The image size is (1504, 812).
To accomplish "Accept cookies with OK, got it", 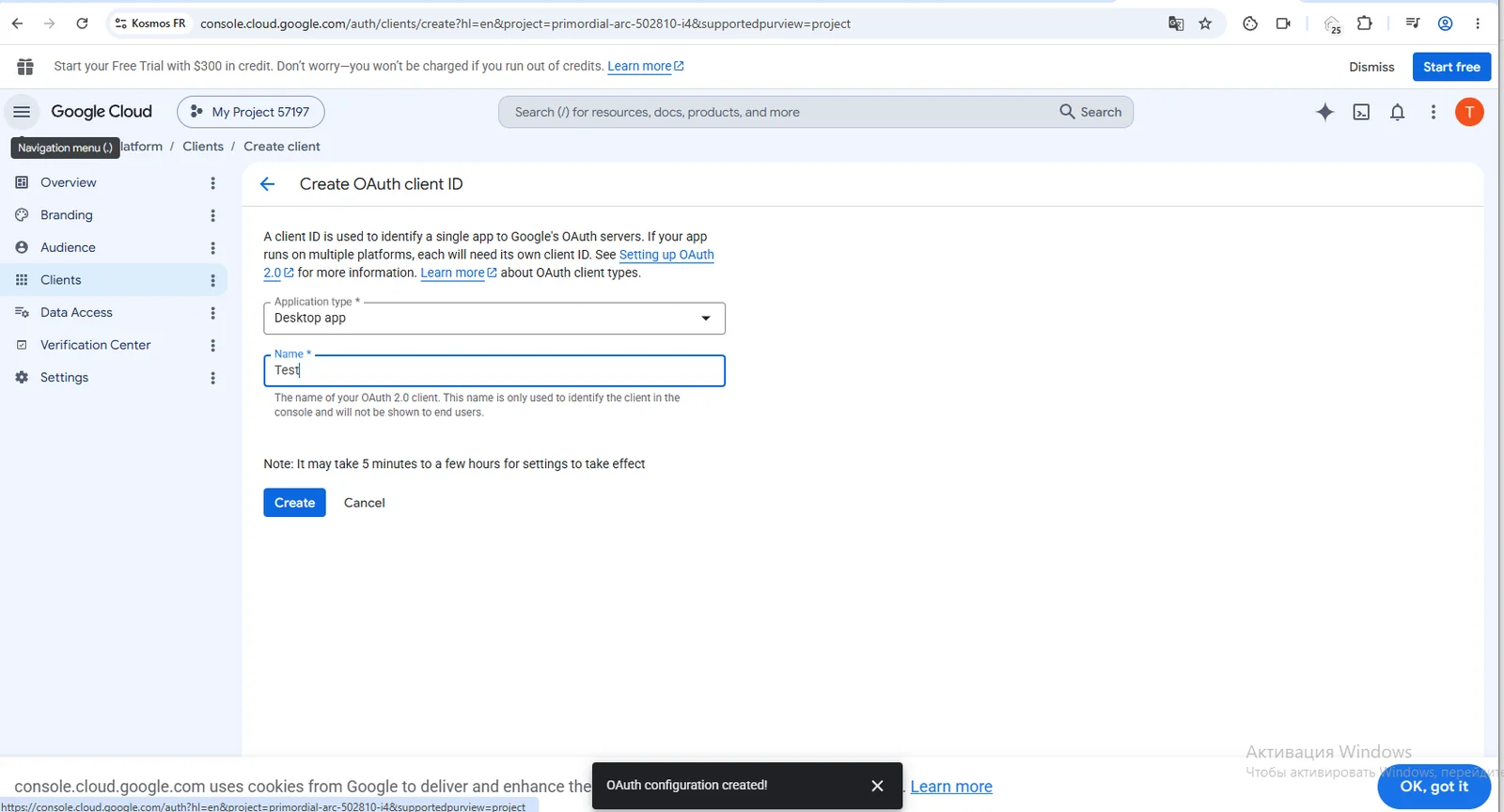I will tap(1433, 787).
